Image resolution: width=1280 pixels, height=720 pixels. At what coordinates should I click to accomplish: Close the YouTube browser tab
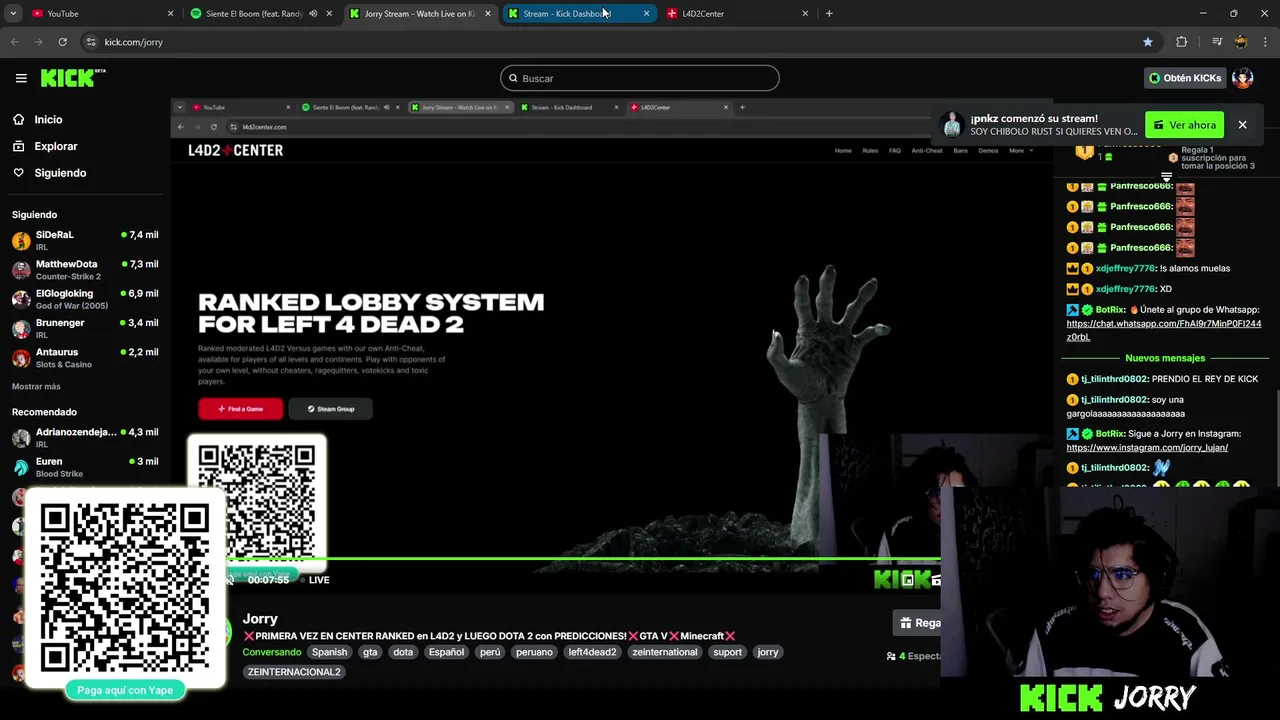pos(170,14)
